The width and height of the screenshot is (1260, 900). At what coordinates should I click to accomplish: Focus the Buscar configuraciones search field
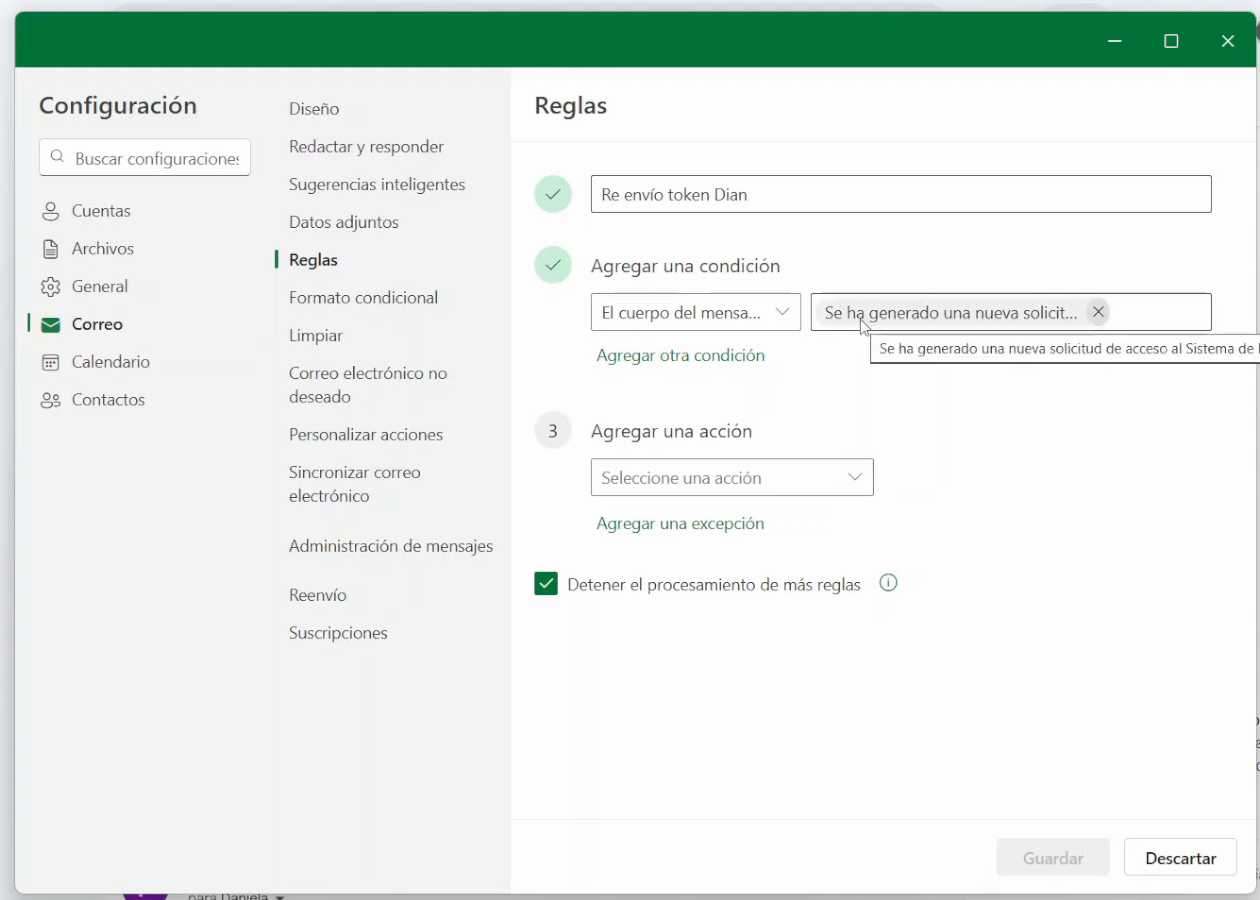coord(145,158)
